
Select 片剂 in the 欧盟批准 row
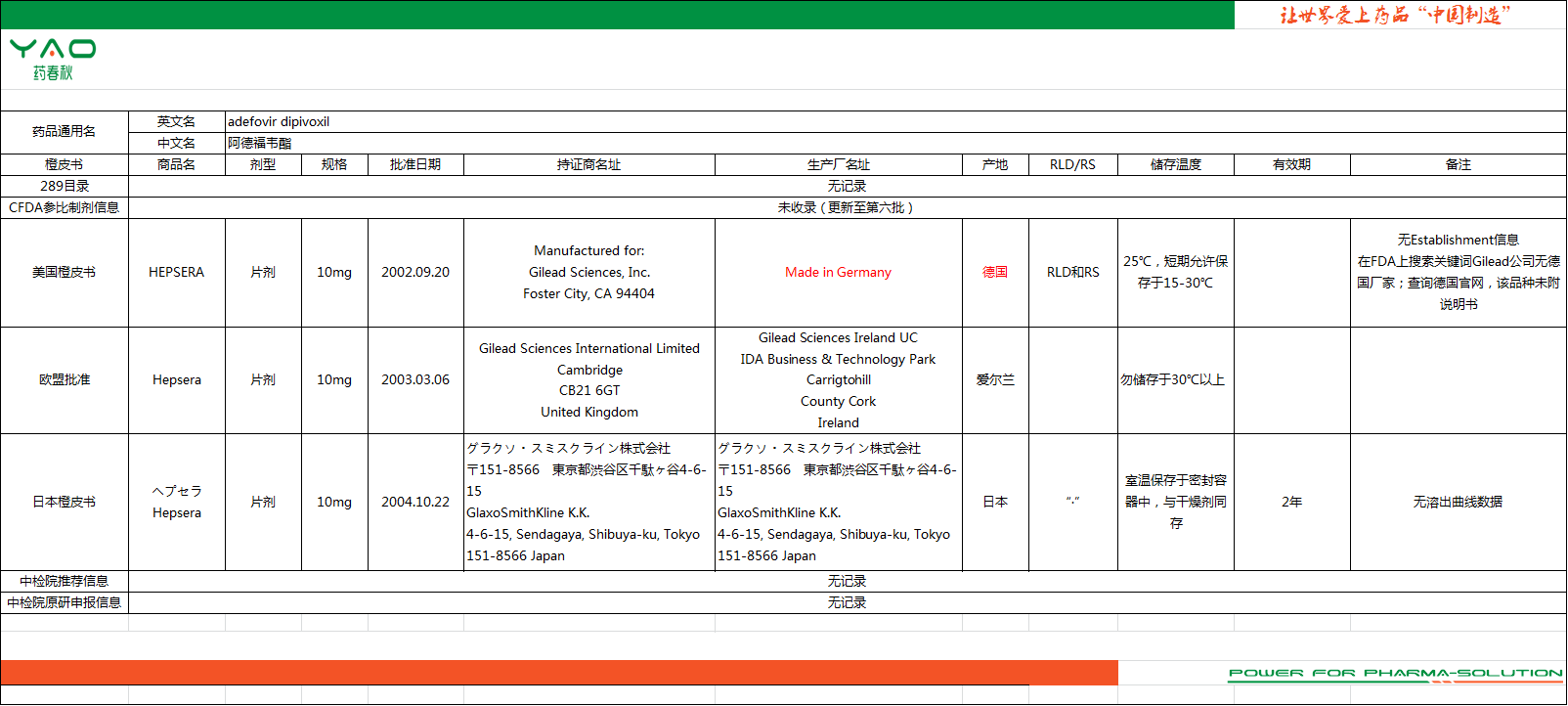(263, 380)
